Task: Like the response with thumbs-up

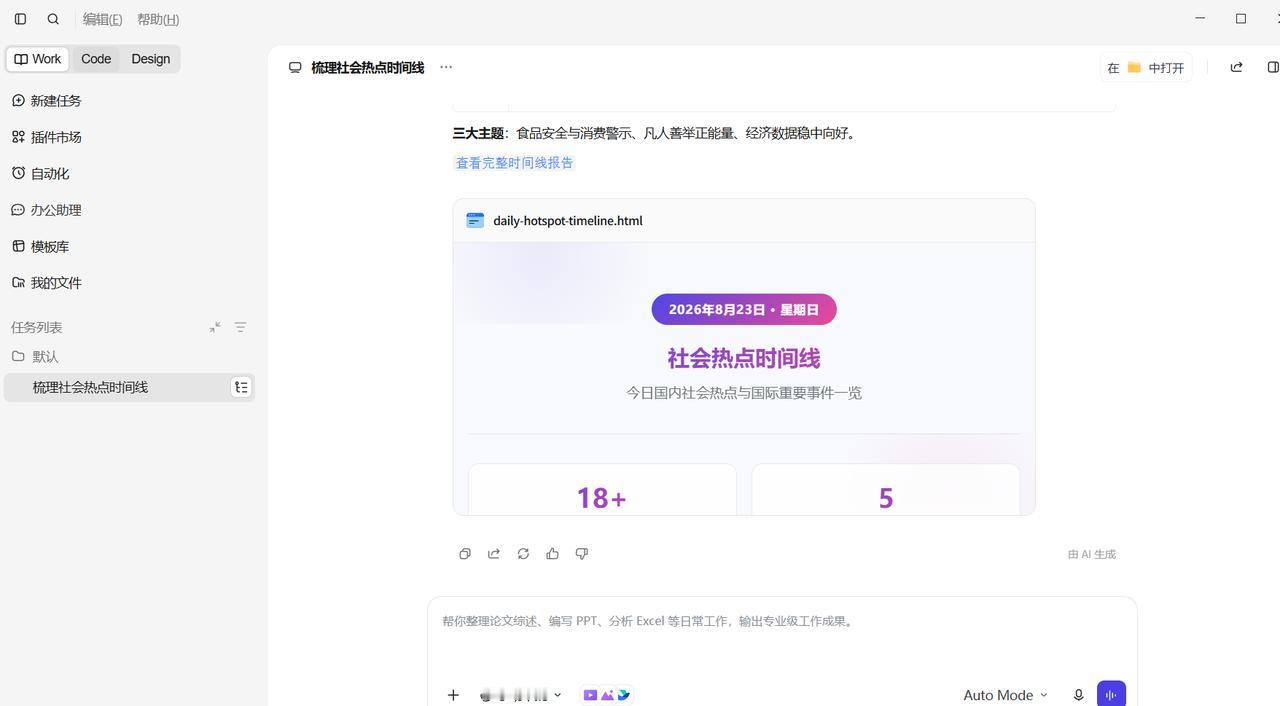Action: [x=552, y=554]
